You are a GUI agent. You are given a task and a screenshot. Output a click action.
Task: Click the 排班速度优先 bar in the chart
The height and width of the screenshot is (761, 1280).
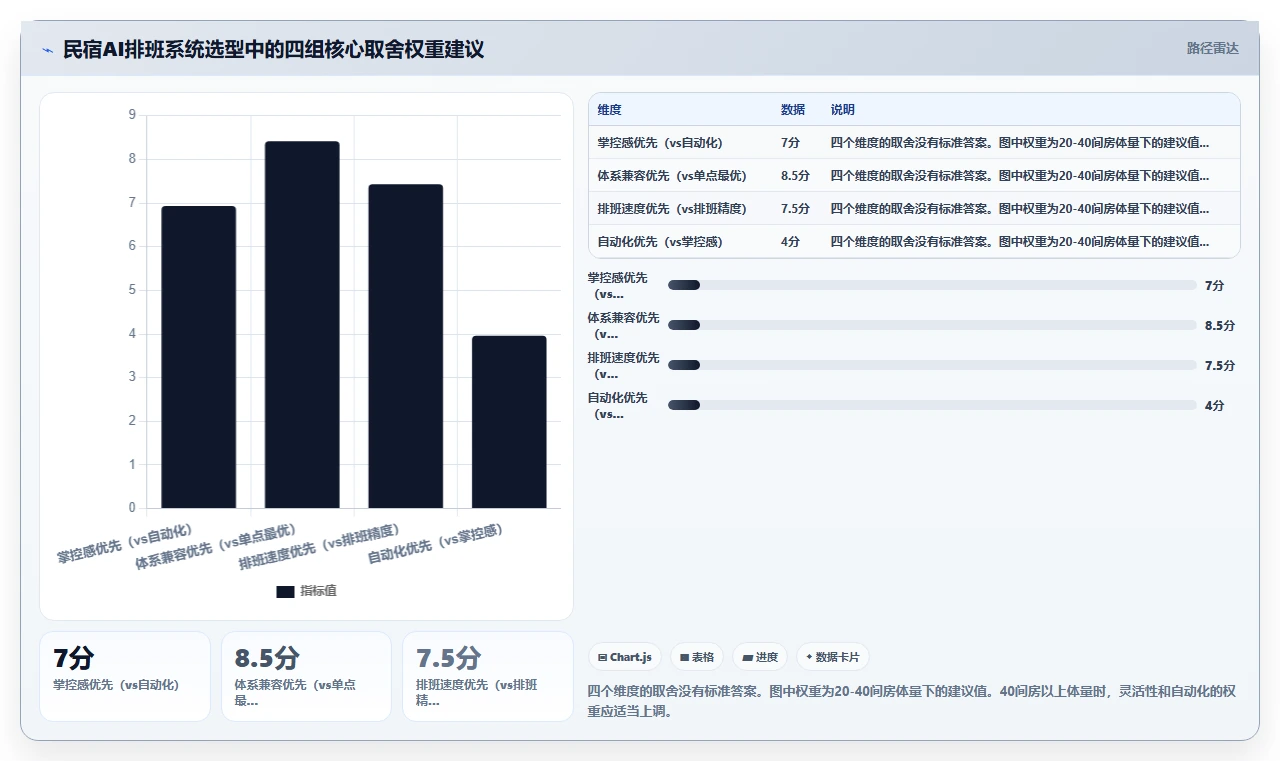pyautogui.click(x=406, y=346)
